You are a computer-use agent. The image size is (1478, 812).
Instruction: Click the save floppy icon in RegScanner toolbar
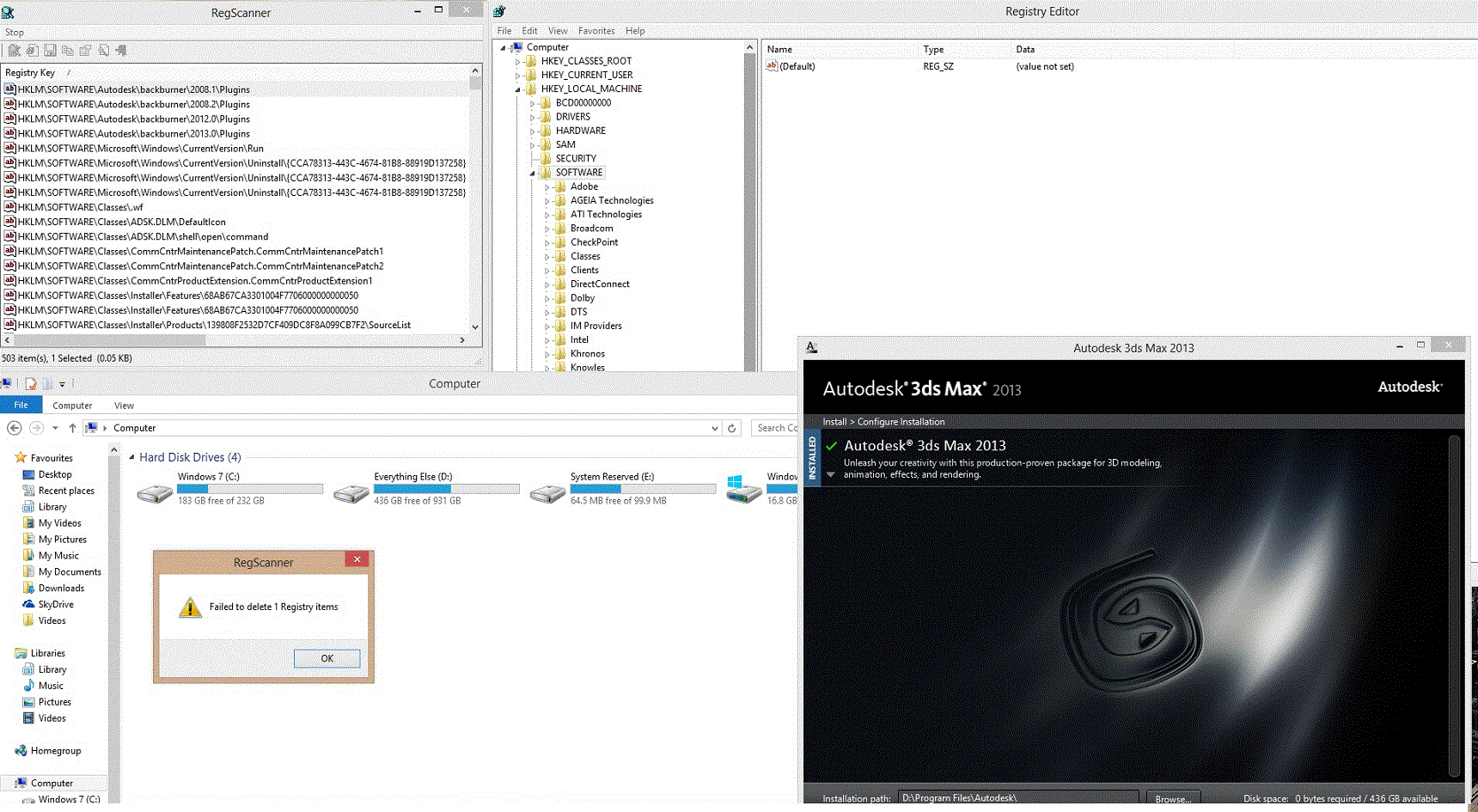[x=50, y=51]
